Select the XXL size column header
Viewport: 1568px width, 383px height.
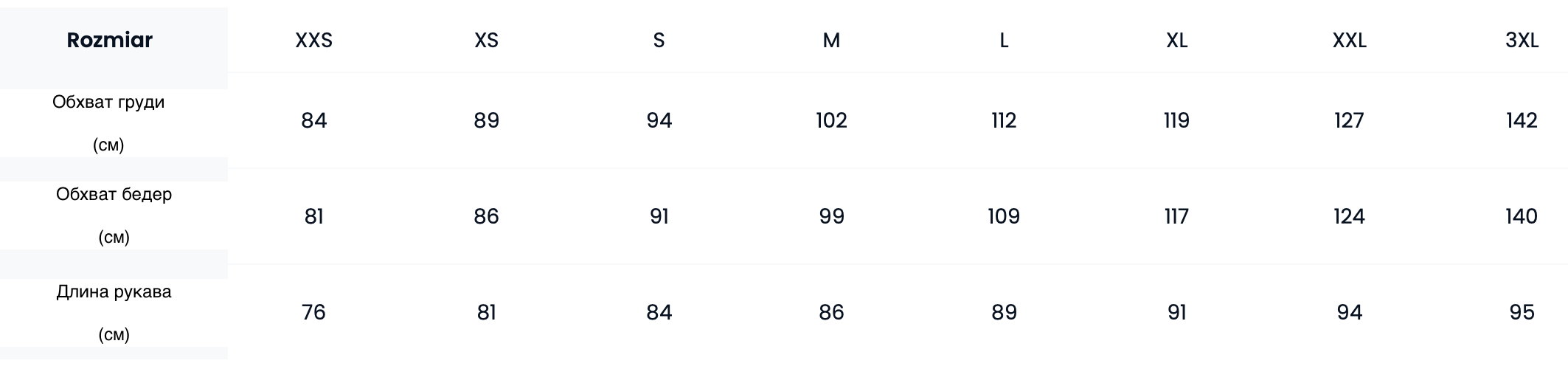tap(1349, 41)
